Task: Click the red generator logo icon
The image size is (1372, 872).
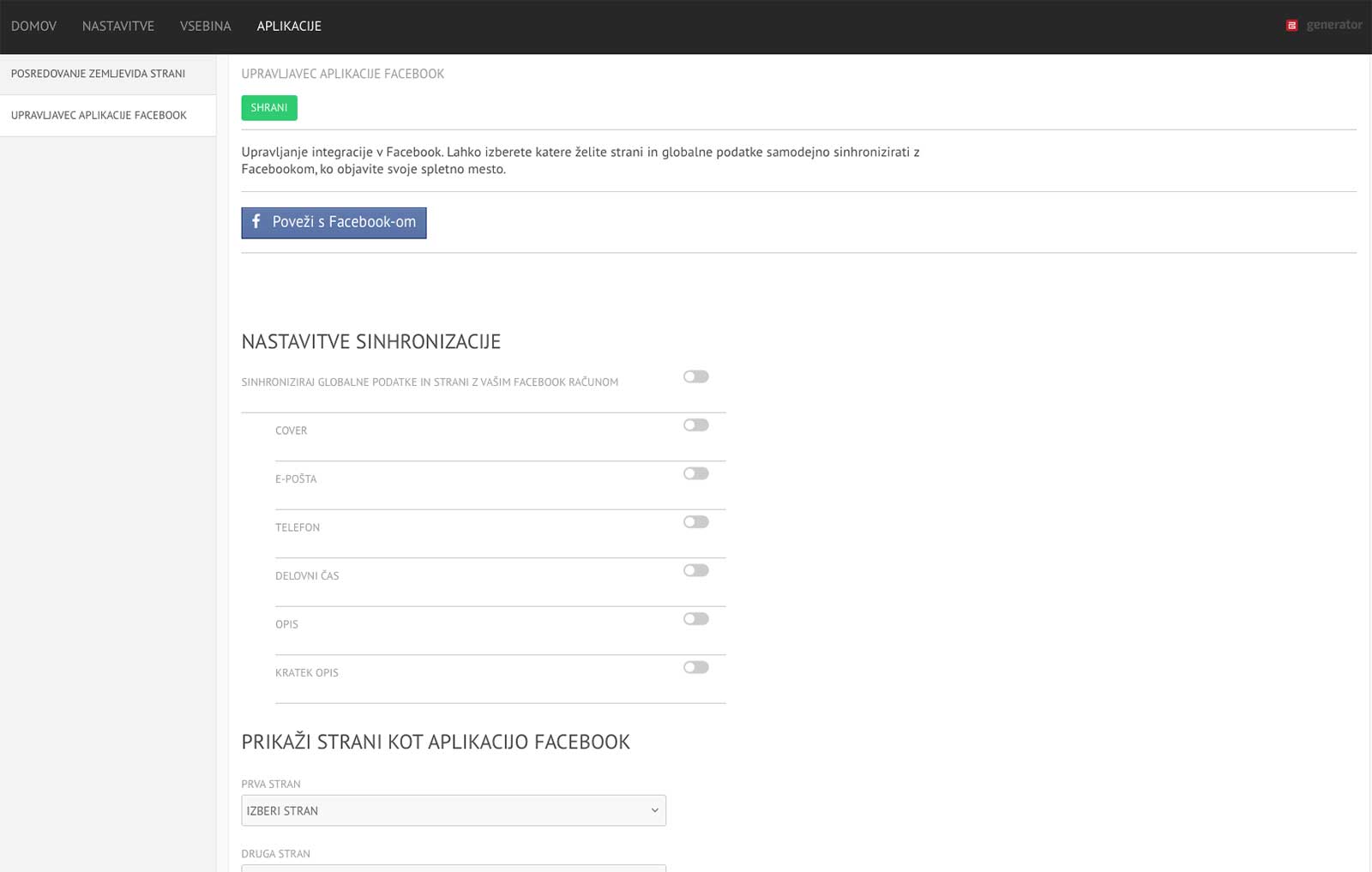Action: [x=1291, y=26]
